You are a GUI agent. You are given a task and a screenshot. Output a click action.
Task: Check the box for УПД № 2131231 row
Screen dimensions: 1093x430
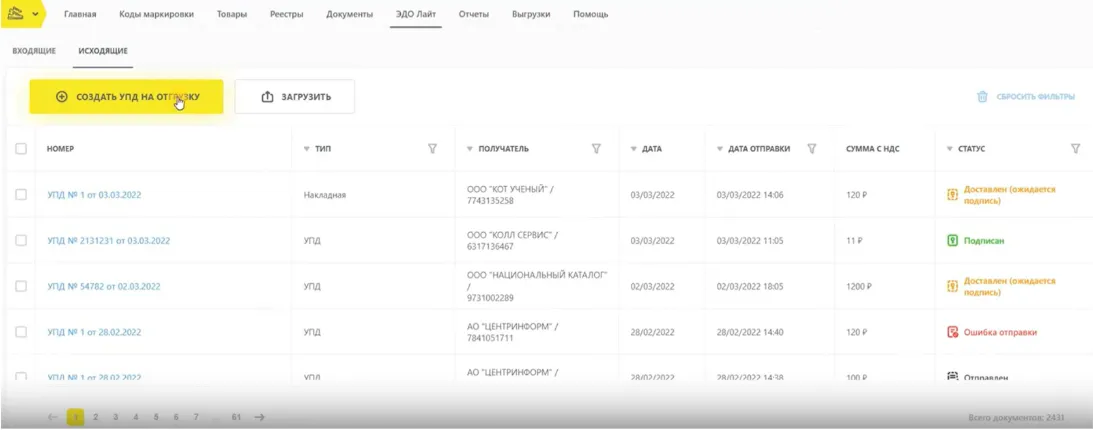click(21, 241)
